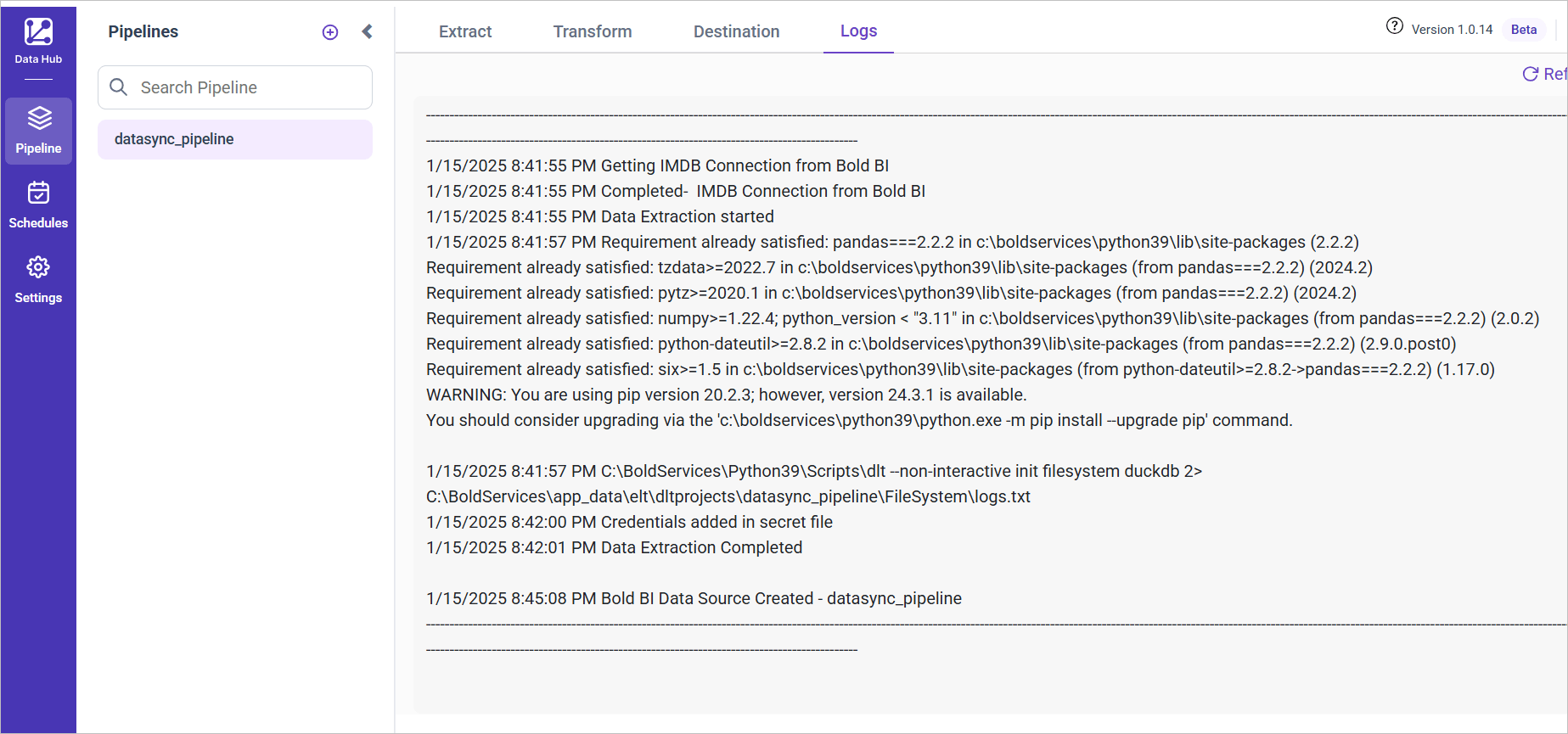Switch to the Extract tab
This screenshot has width=1568, height=734.
465,31
